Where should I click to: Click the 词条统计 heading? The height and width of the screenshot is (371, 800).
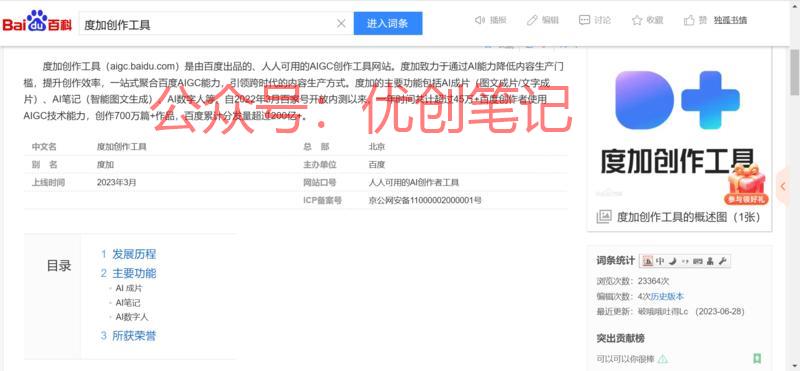615,261
